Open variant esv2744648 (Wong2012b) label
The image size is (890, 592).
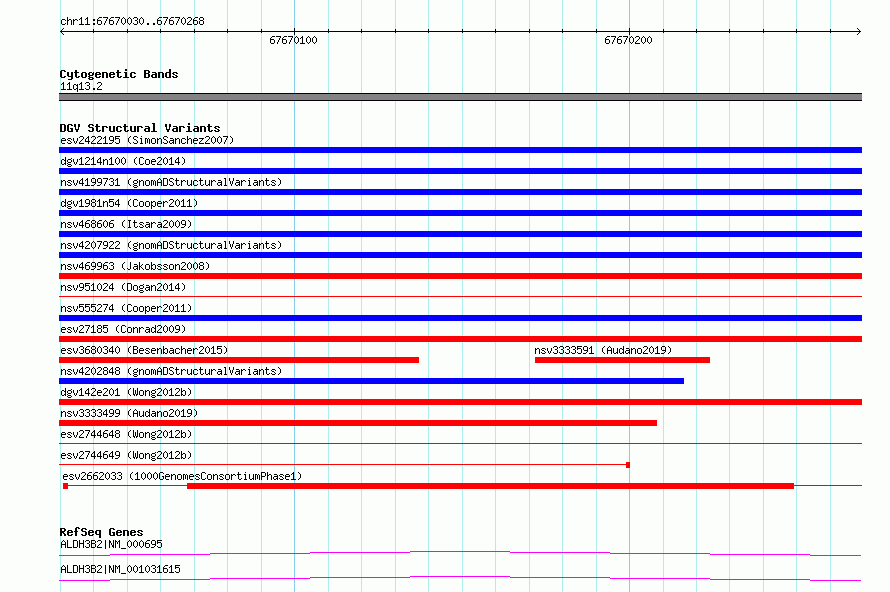(x=126, y=434)
